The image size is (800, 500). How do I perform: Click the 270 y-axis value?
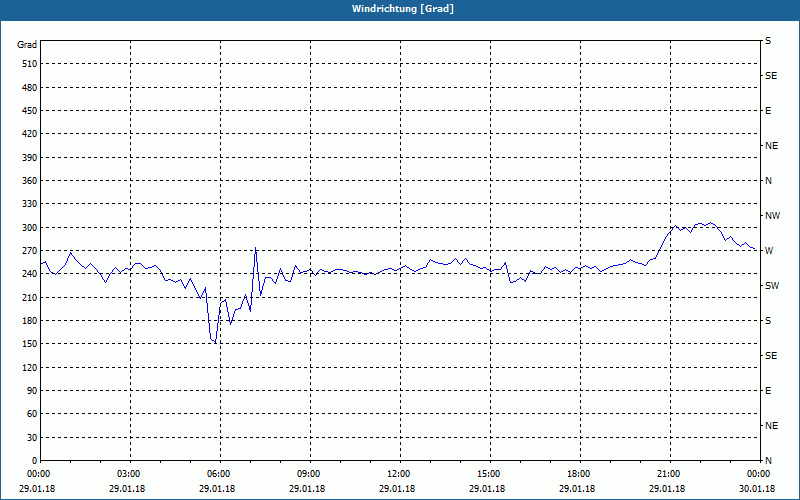point(30,251)
